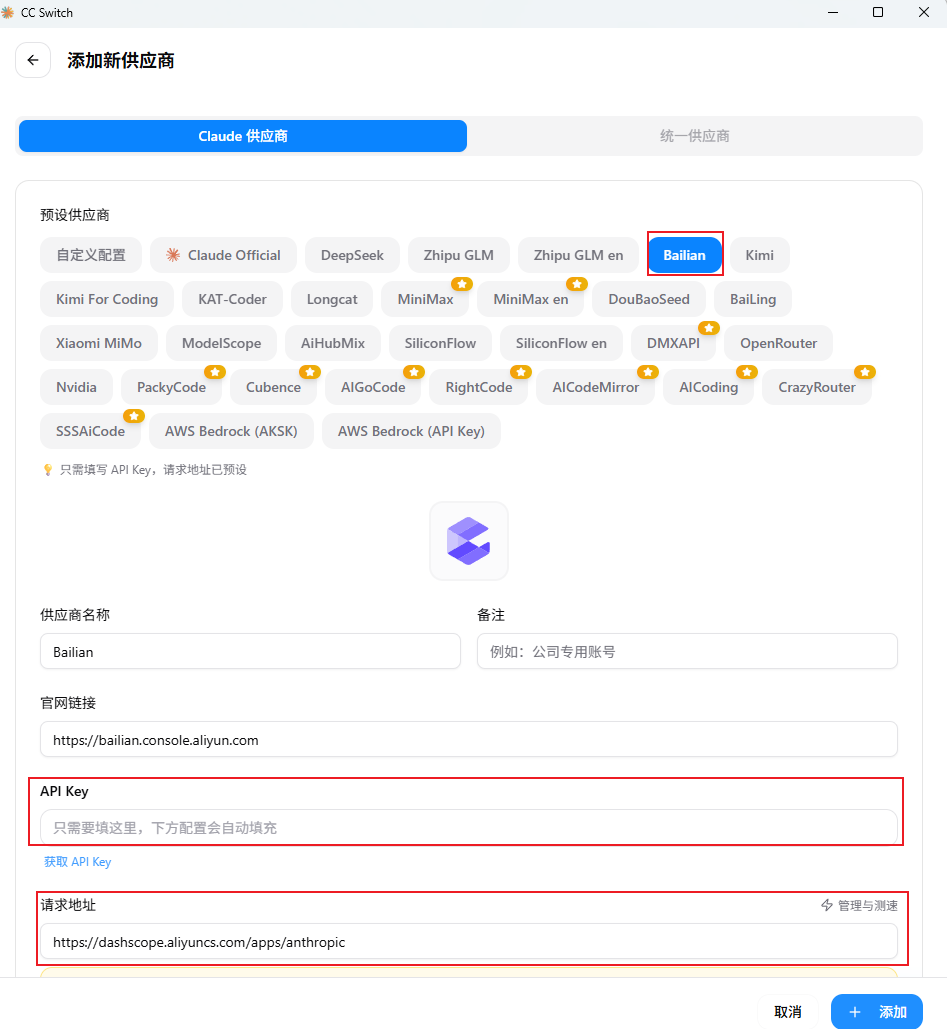Image resolution: width=947 pixels, height=1029 pixels.
Task: Switch to the Claude 供应商 tab
Action: [243, 136]
